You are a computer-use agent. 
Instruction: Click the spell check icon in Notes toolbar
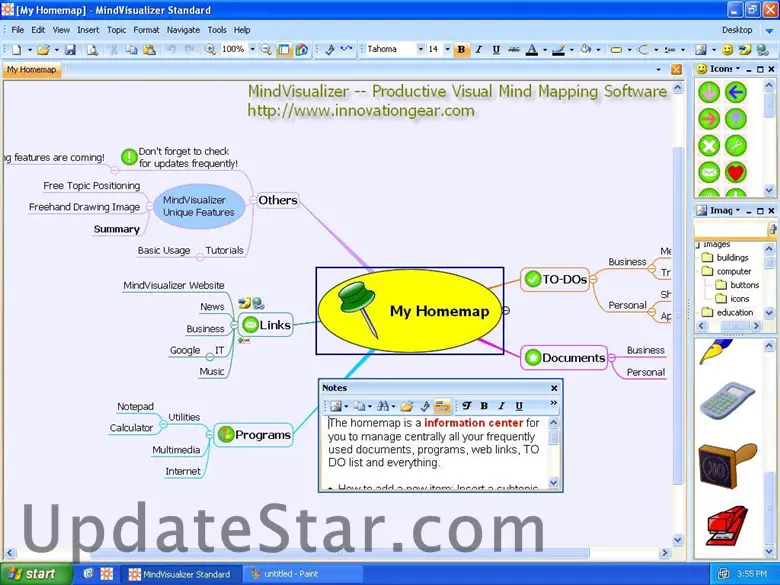pos(424,406)
